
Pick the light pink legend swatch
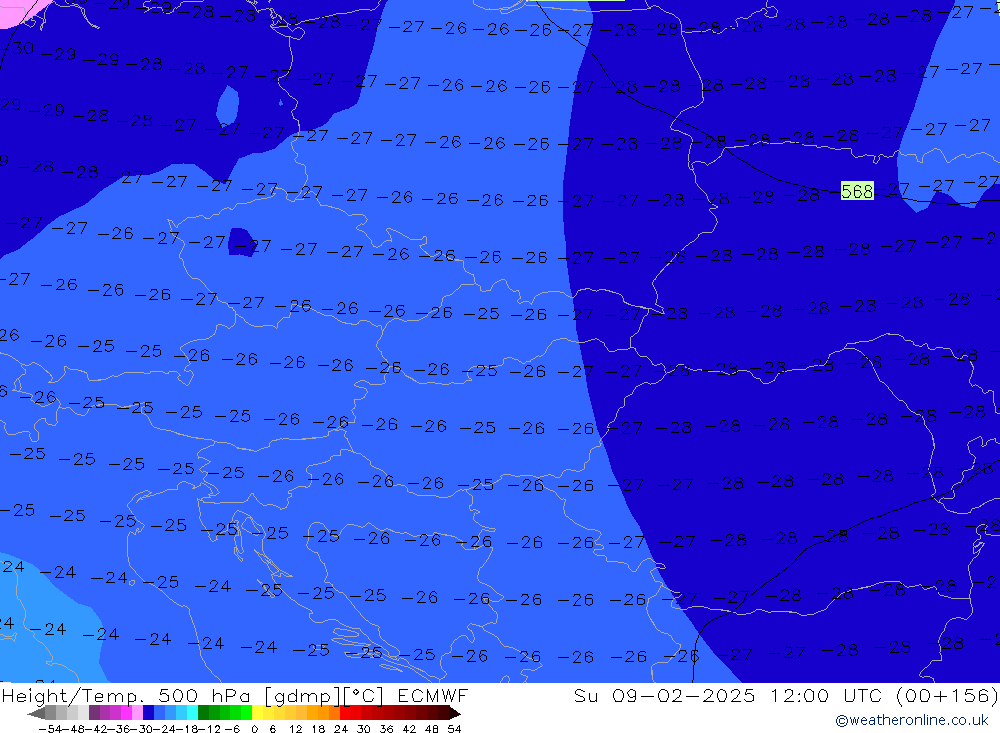[x=137, y=713]
